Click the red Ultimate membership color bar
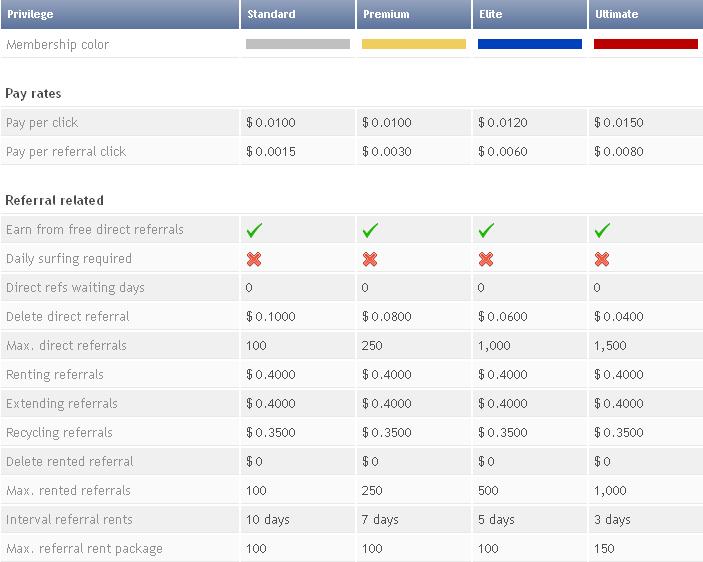 coord(646,44)
